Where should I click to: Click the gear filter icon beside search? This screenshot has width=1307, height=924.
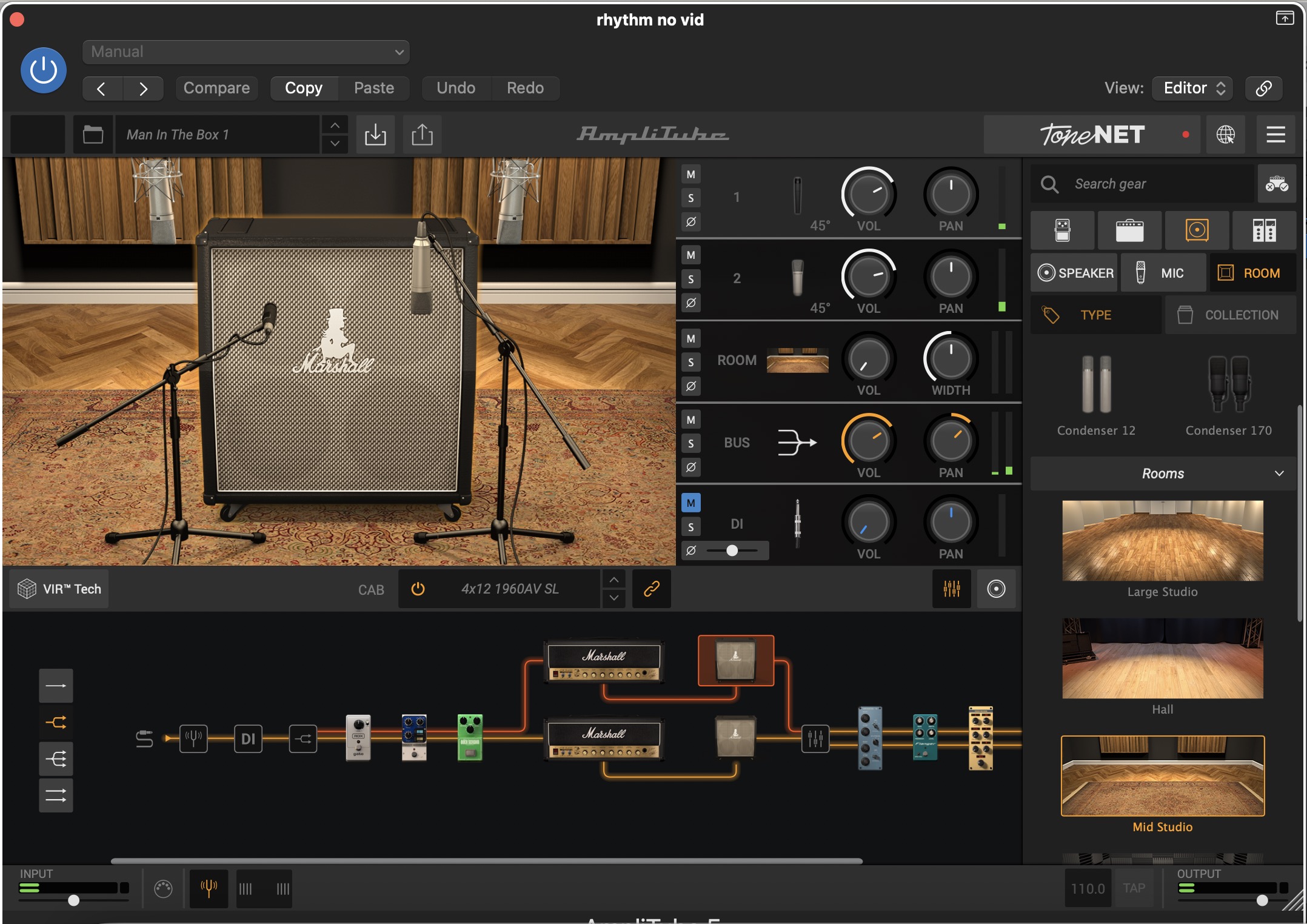[1277, 184]
